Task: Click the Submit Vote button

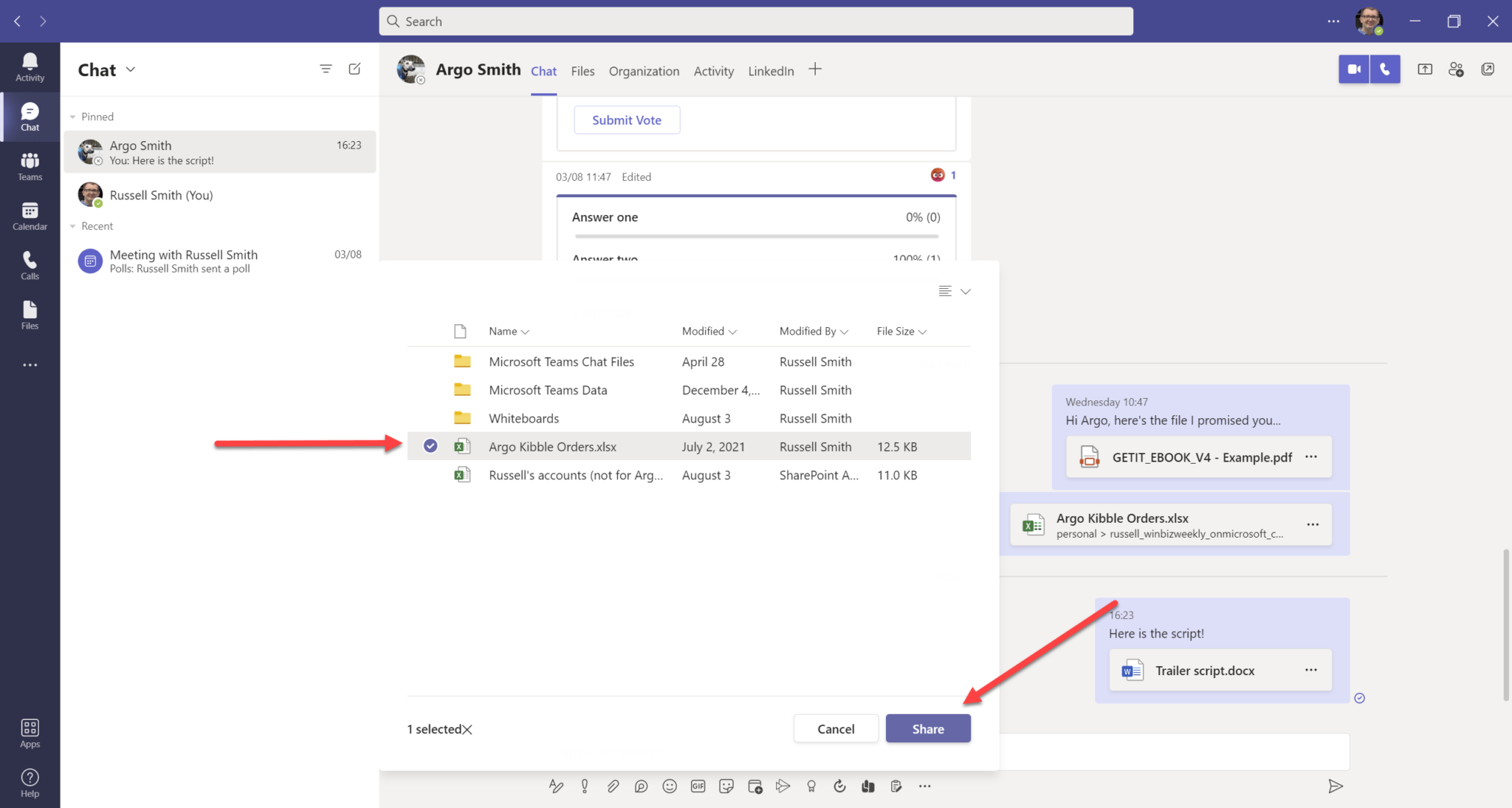Action: click(x=627, y=120)
